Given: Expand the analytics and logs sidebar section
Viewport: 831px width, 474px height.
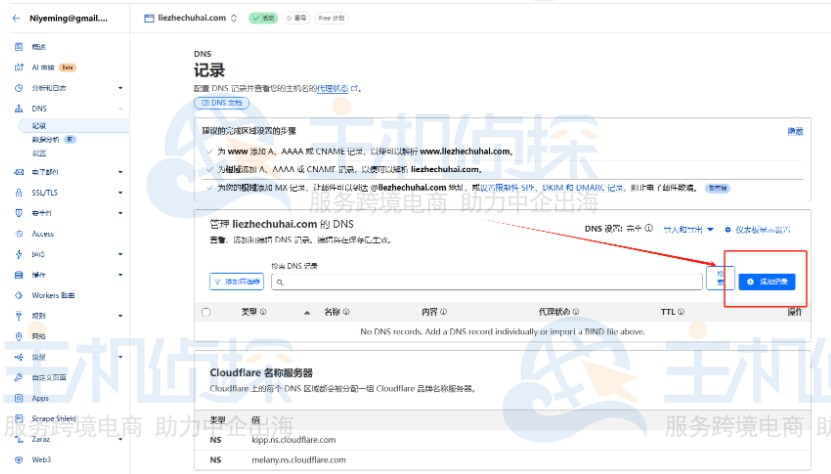Looking at the screenshot, I should coord(120,88).
